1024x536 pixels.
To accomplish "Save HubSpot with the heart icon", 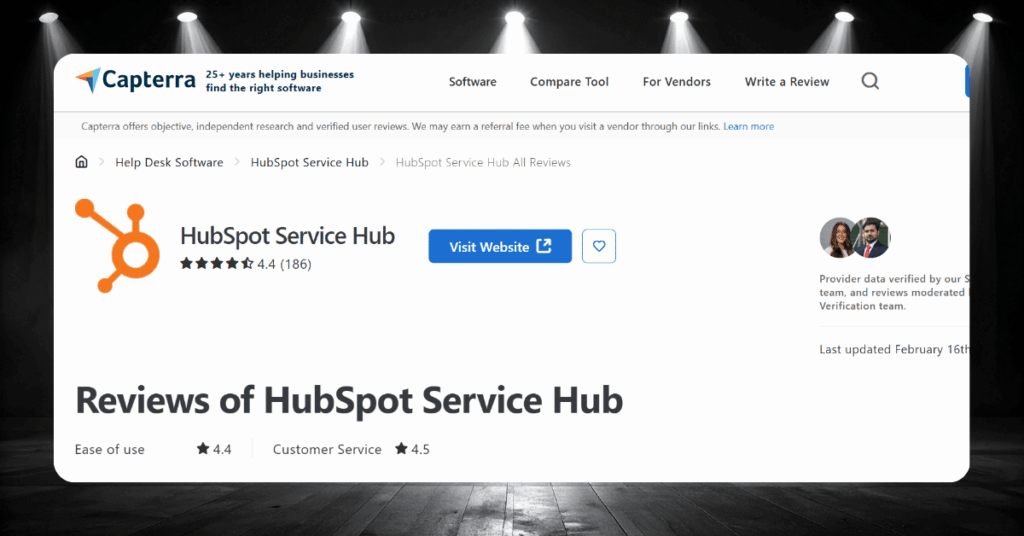I will pos(599,246).
